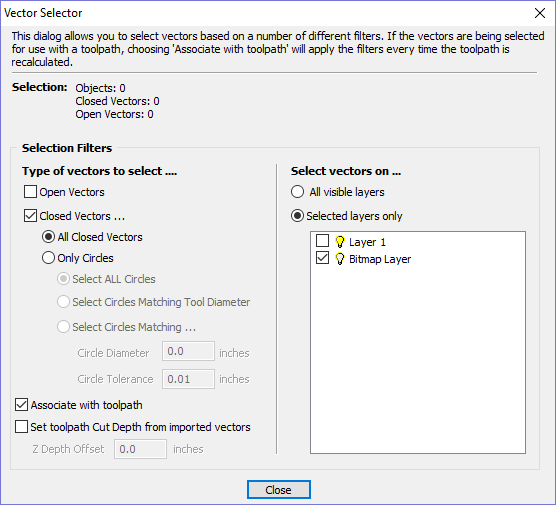Select the Bitmap Layer name in list
This screenshot has height=505, width=556.
click(380, 259)
